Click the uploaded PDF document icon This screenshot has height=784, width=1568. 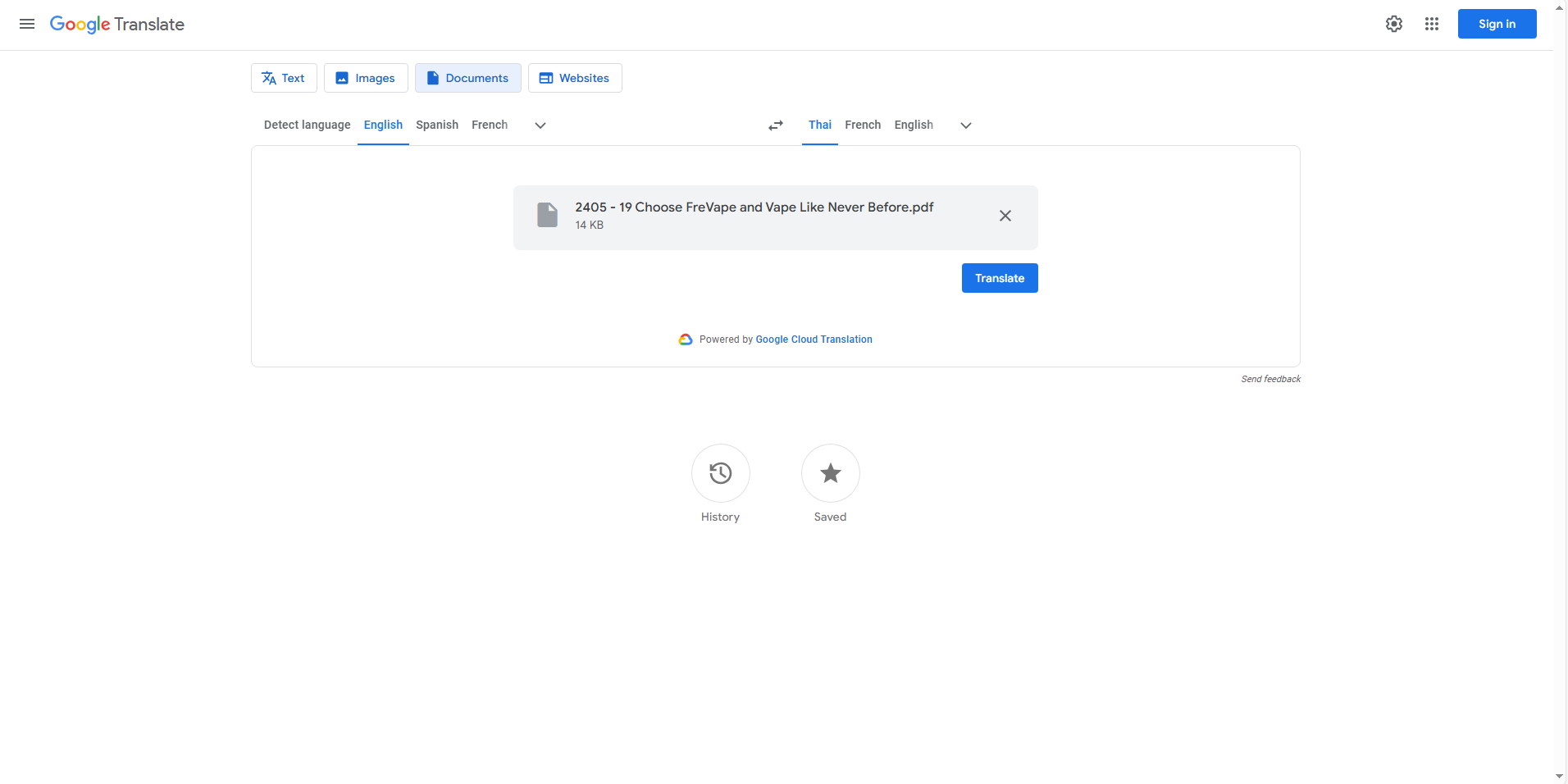[x=547, y=215]
